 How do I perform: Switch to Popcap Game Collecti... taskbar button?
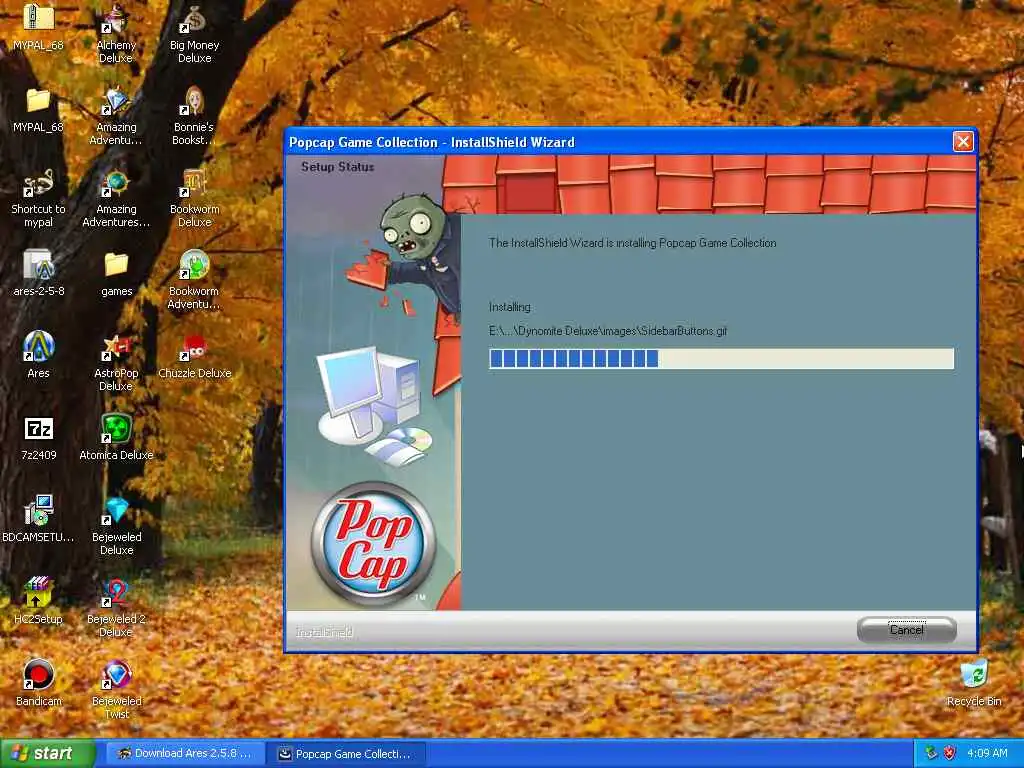coord(346,754)
